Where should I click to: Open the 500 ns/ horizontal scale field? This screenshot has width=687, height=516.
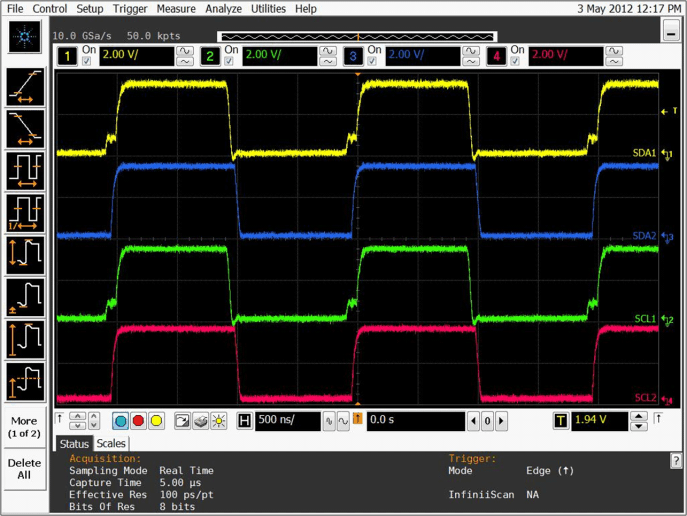[287, 421]
